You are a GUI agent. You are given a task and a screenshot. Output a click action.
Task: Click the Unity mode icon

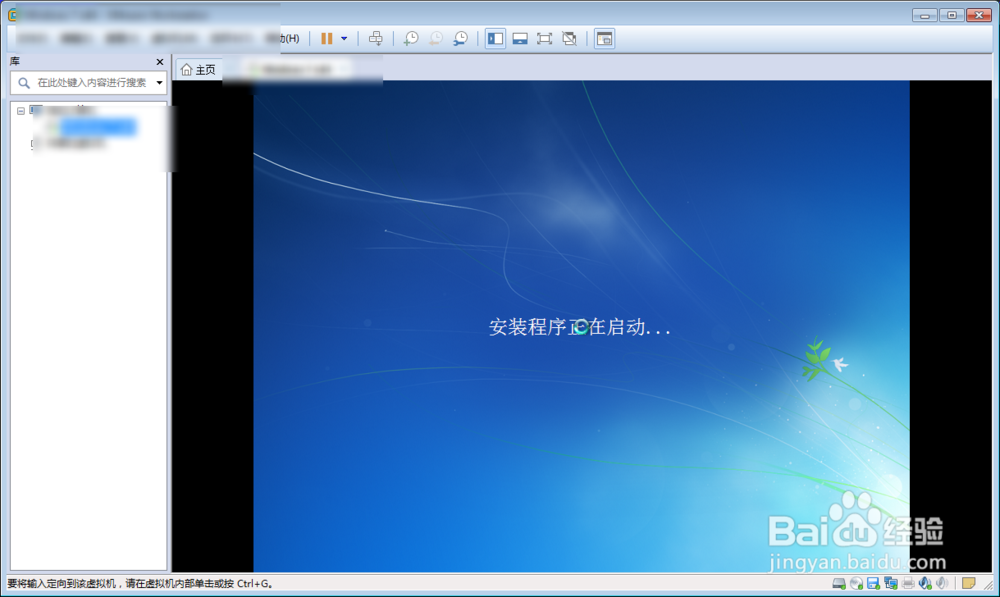click(569, 39)
